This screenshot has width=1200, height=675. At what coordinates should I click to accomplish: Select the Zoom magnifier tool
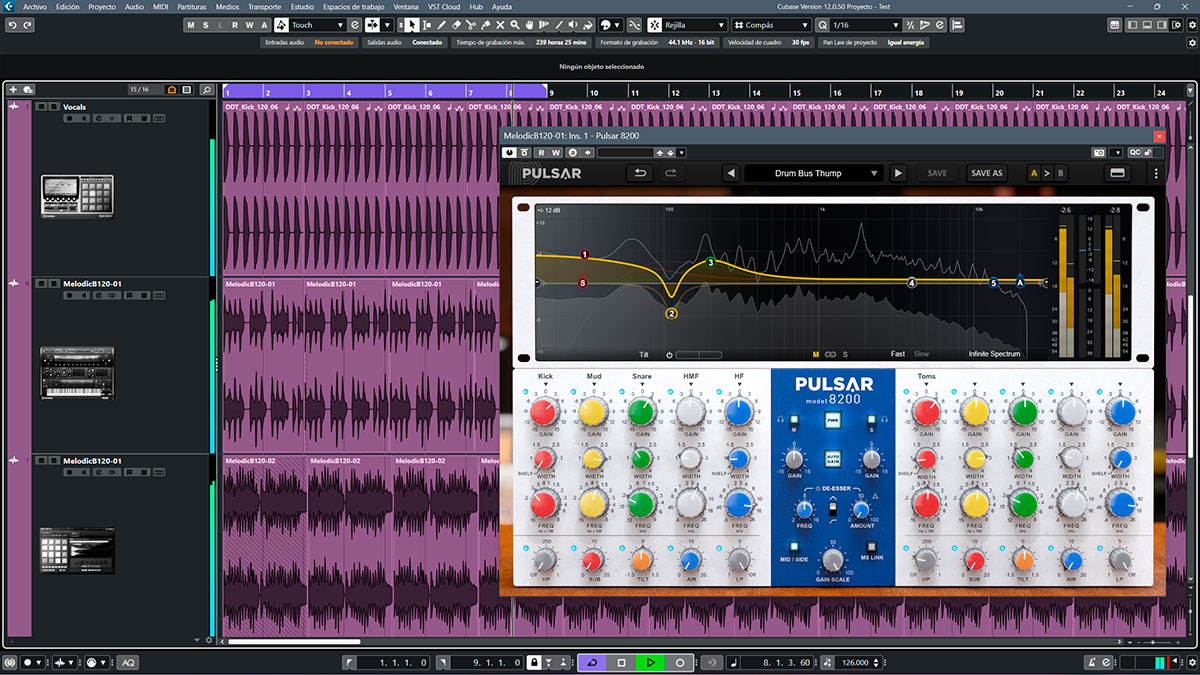514,25
